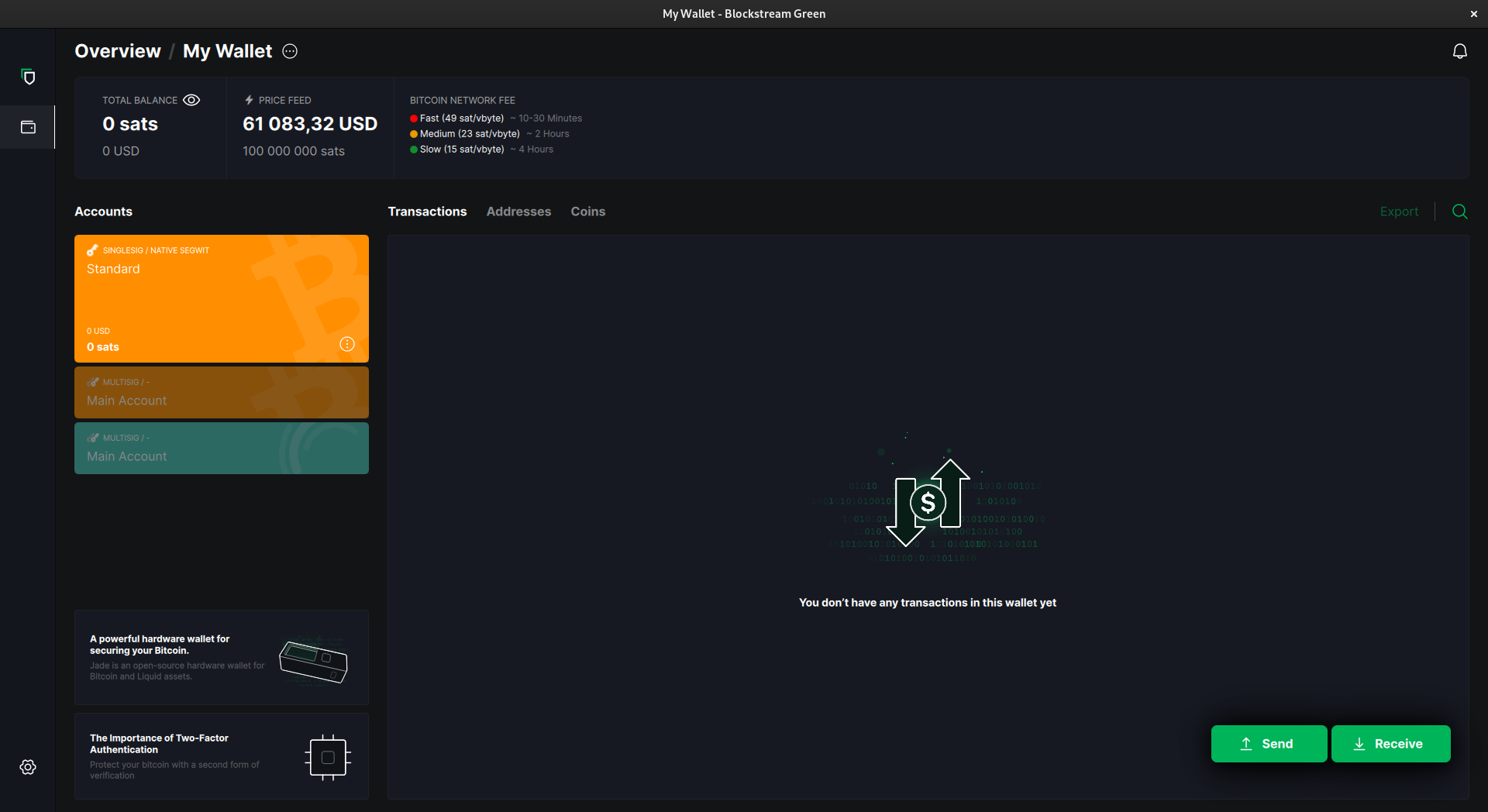
Task: Open Standard account's three-dot options icon
Action: [347, 344]
